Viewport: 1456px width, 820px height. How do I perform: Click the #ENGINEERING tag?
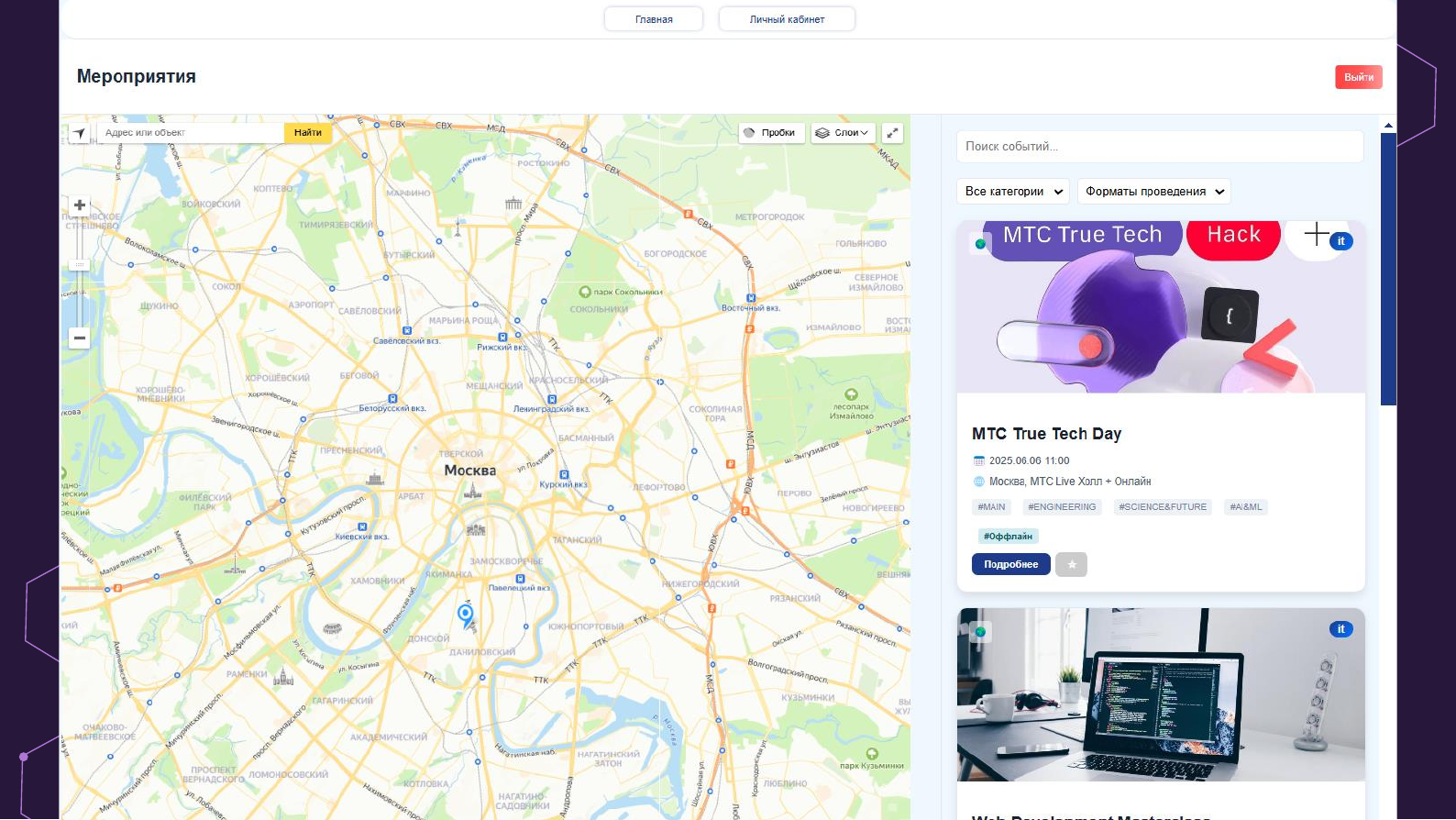(1062, 507)
